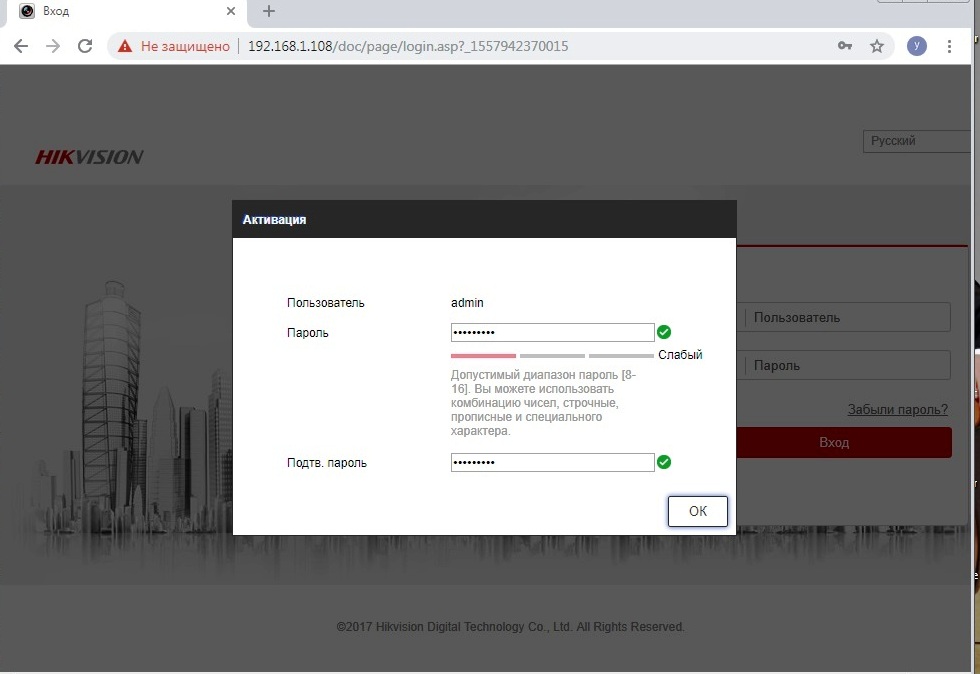Image resolution: width=980 pixels, height=674 pixels.
Task: Click the browser forward arrow
Action: coord(53,46)
